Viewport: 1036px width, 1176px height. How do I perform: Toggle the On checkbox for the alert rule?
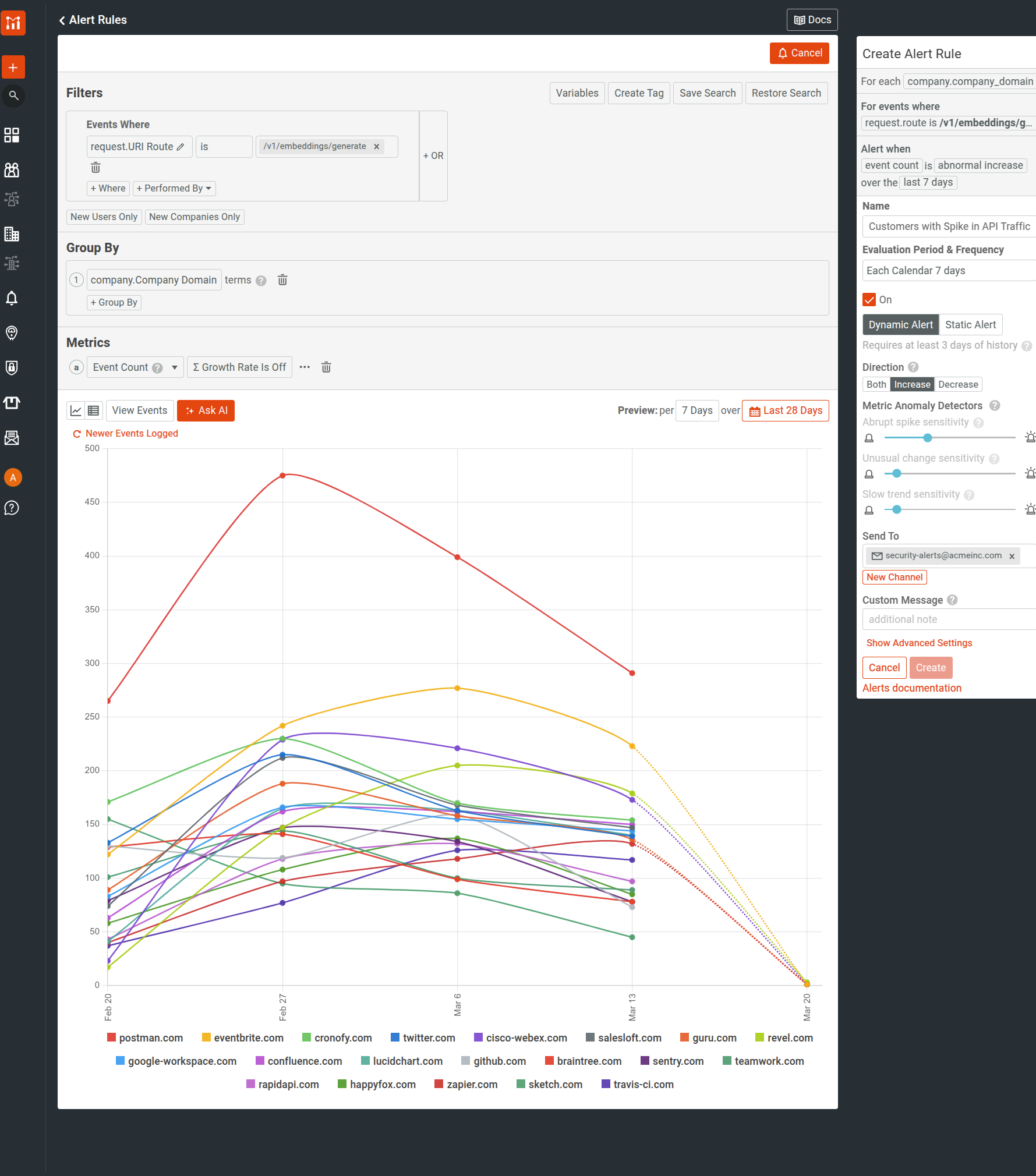pos(869,299)
